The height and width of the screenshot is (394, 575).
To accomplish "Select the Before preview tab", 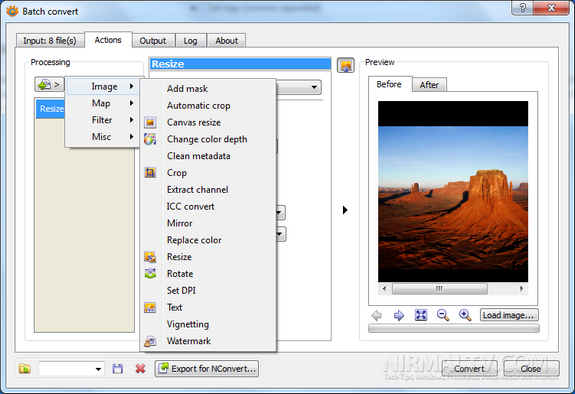I will tap(389, 84).
